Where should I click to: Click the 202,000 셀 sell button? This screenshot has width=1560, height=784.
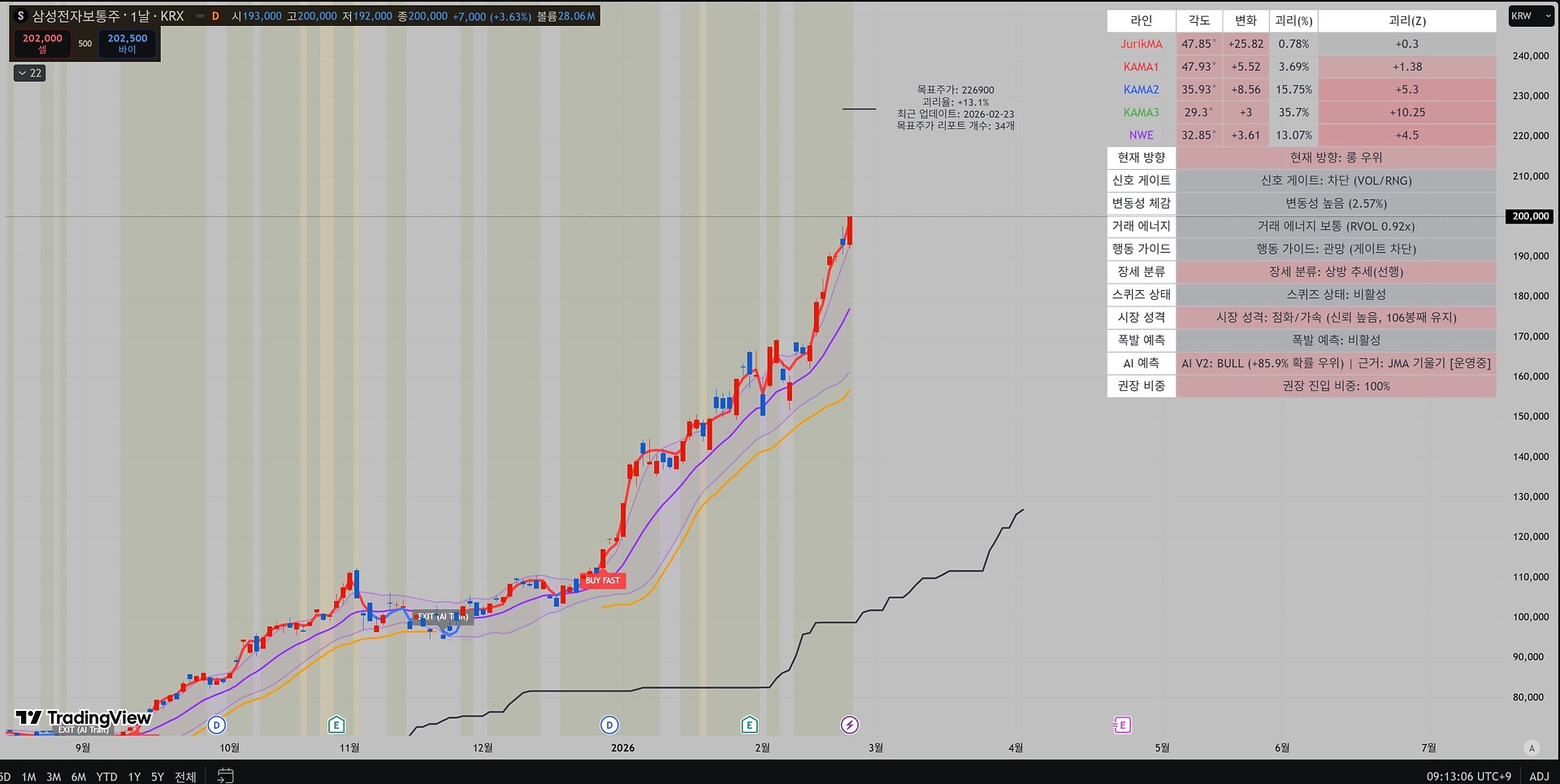(x=42, y=43)
